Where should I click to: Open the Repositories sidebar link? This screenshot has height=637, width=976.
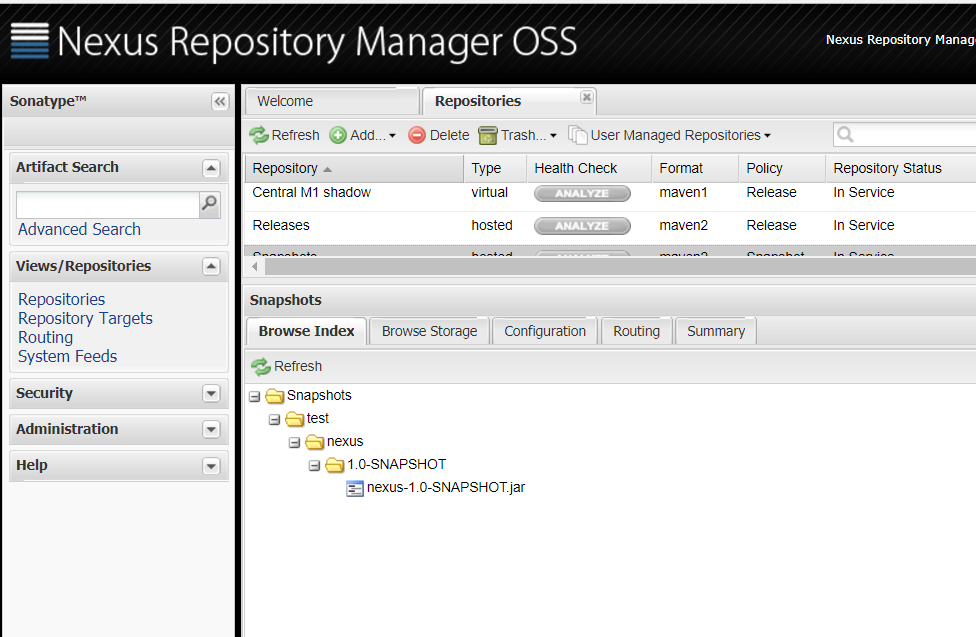62,300
